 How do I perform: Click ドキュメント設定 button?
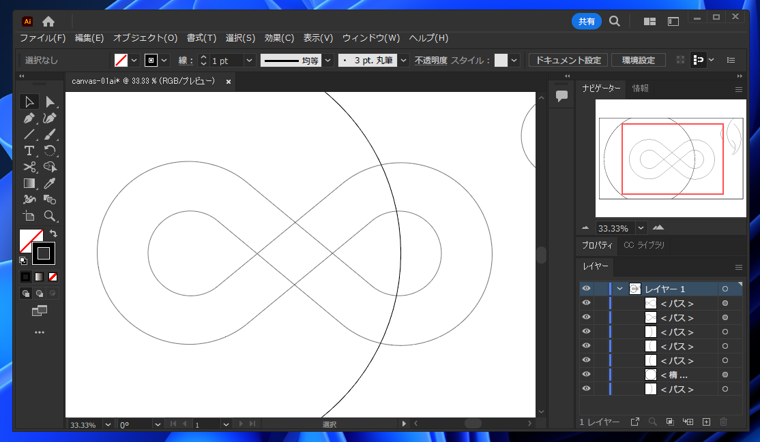tap(568, 61)
